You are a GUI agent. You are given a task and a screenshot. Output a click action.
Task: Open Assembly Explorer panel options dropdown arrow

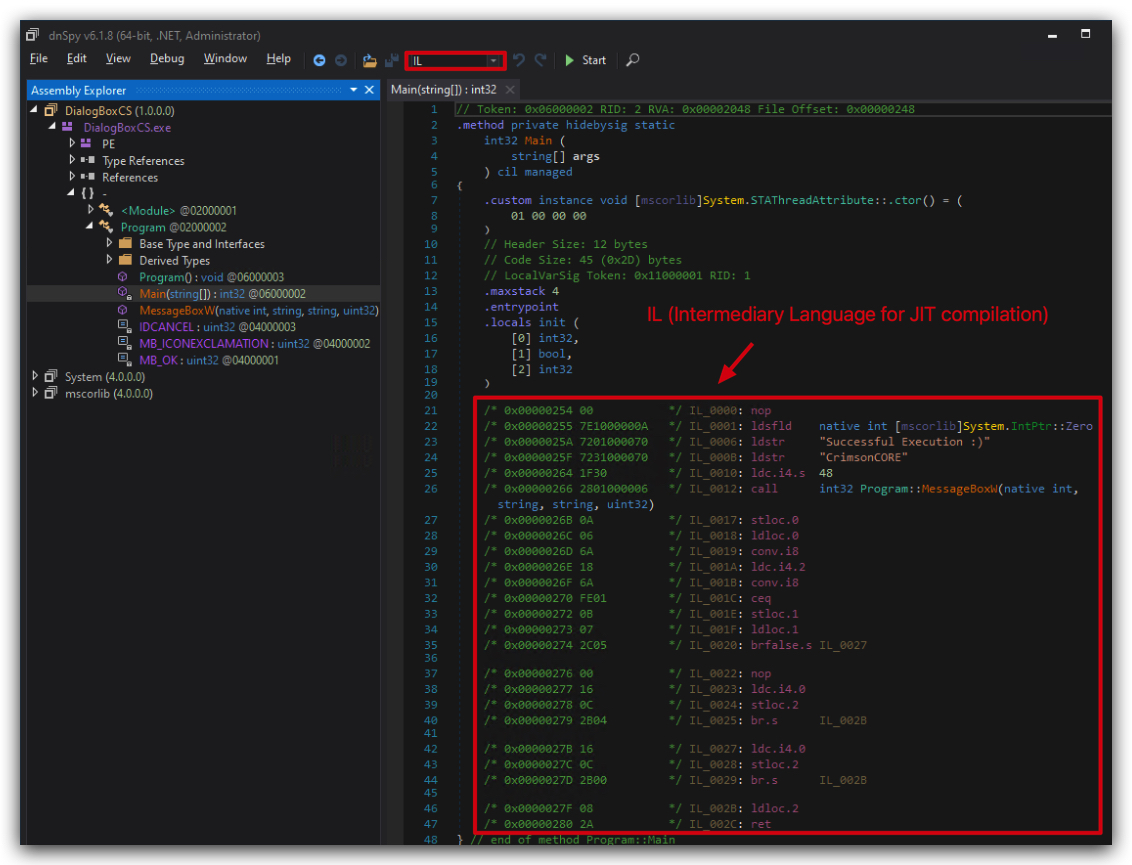coord(353,90)
